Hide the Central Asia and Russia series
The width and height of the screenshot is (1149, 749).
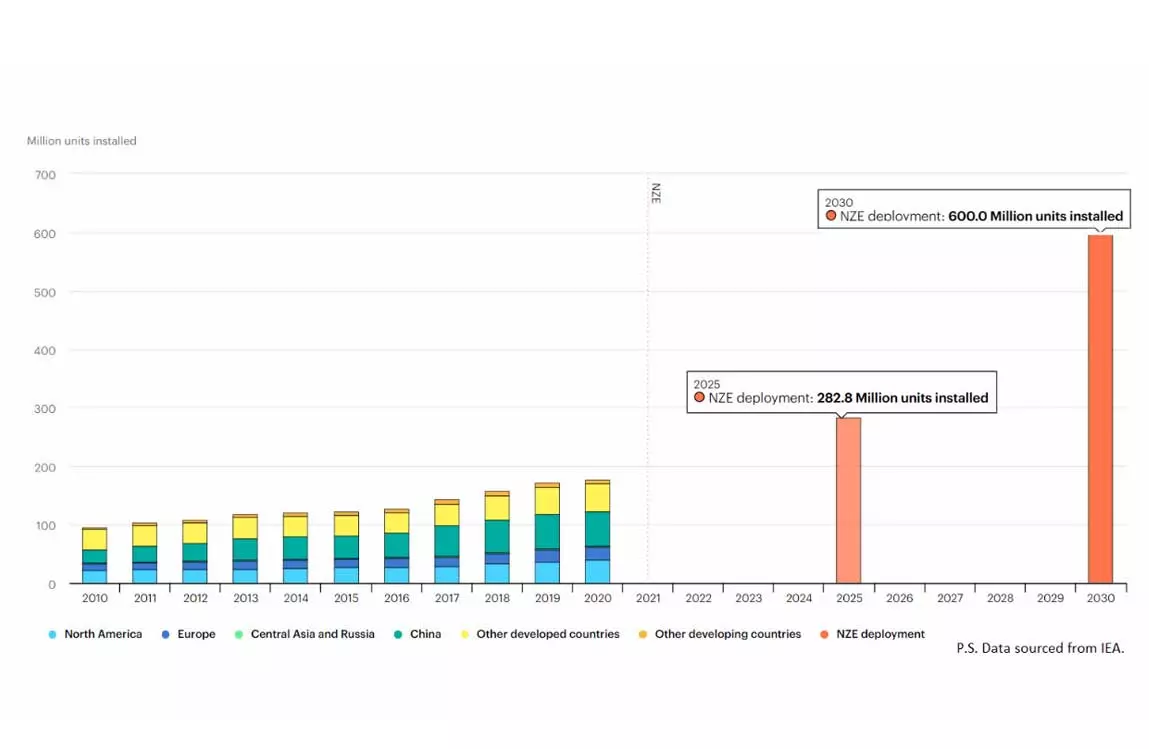304,634
